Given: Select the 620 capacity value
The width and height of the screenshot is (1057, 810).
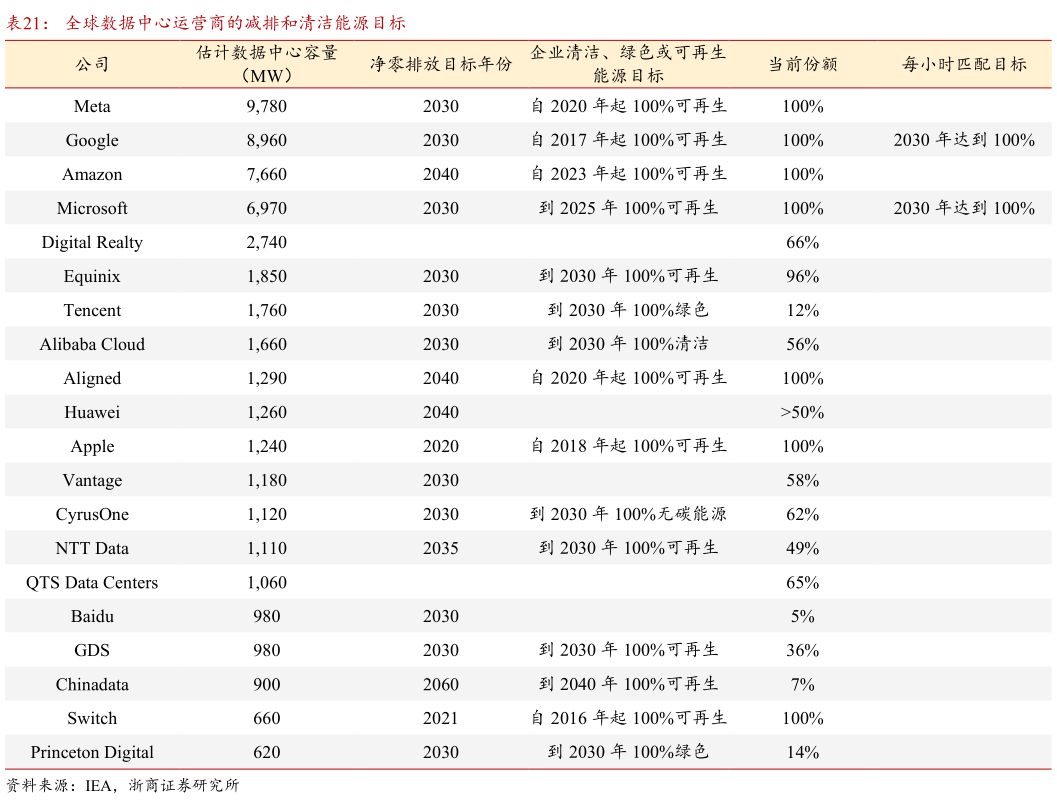Looking at the screenshot, I should point(267,753).
